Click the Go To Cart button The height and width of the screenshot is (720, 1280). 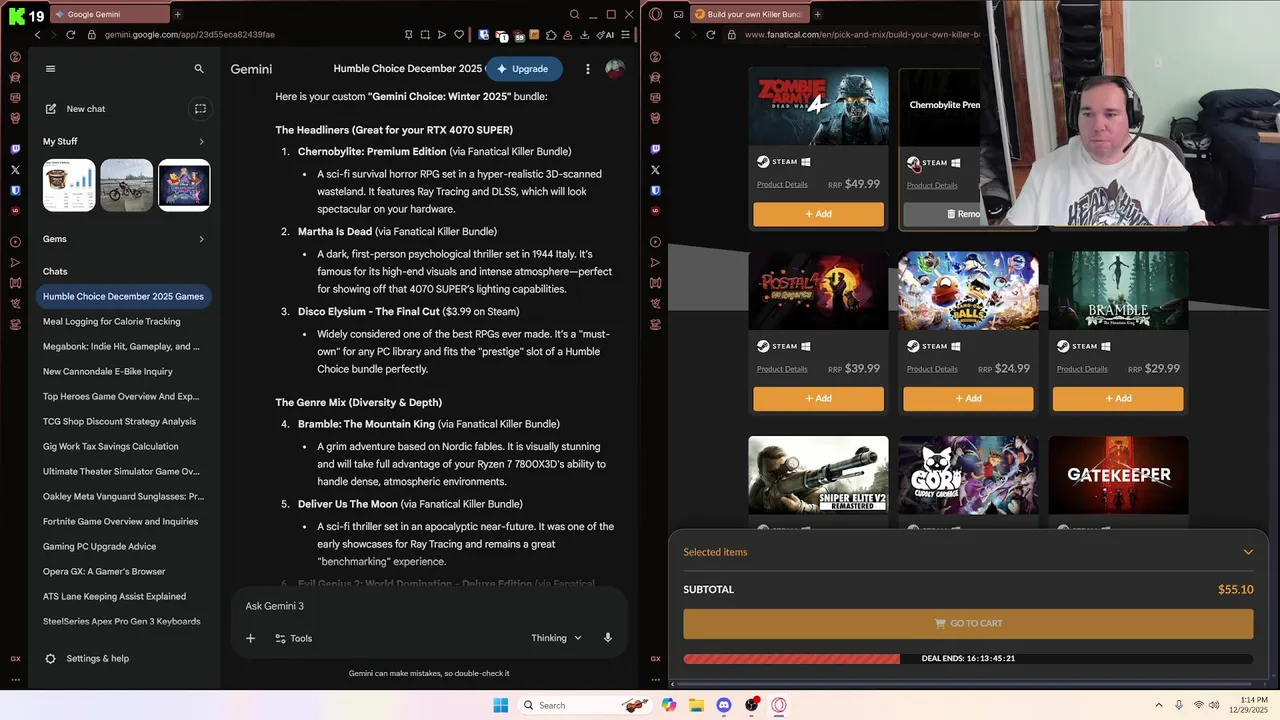tap(968, 623)
